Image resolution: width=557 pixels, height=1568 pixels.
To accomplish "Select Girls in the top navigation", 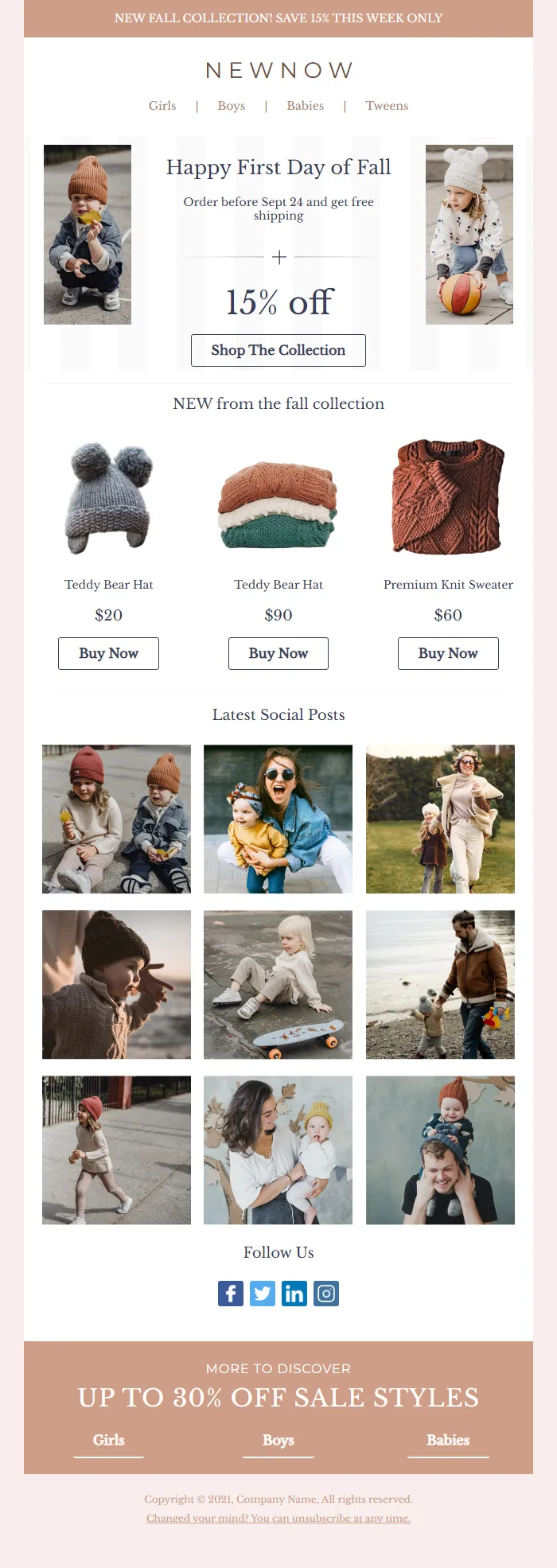I will coord(162,106).
